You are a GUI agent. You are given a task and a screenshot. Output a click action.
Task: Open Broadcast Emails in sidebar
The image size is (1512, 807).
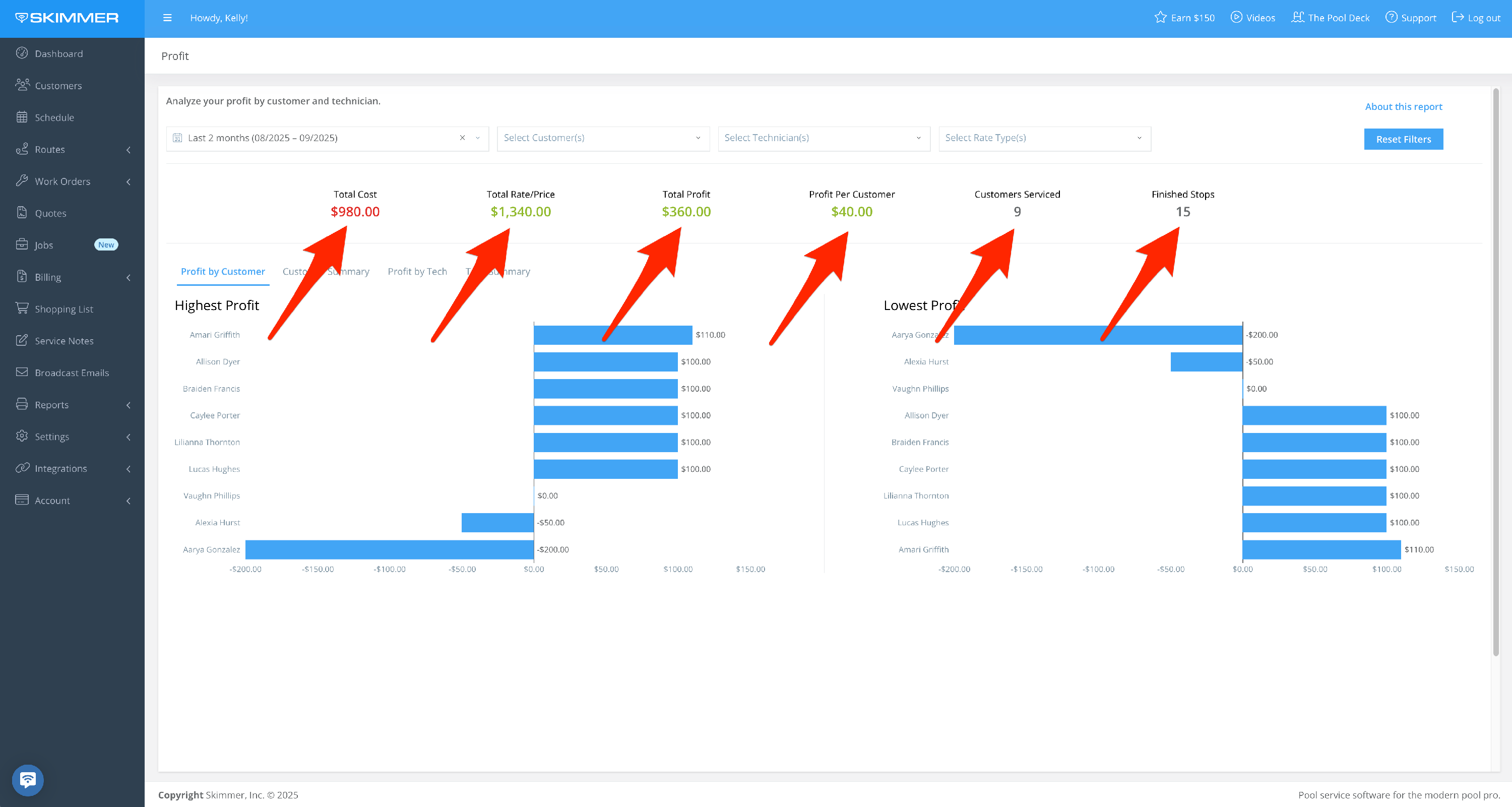click(72, 373)
